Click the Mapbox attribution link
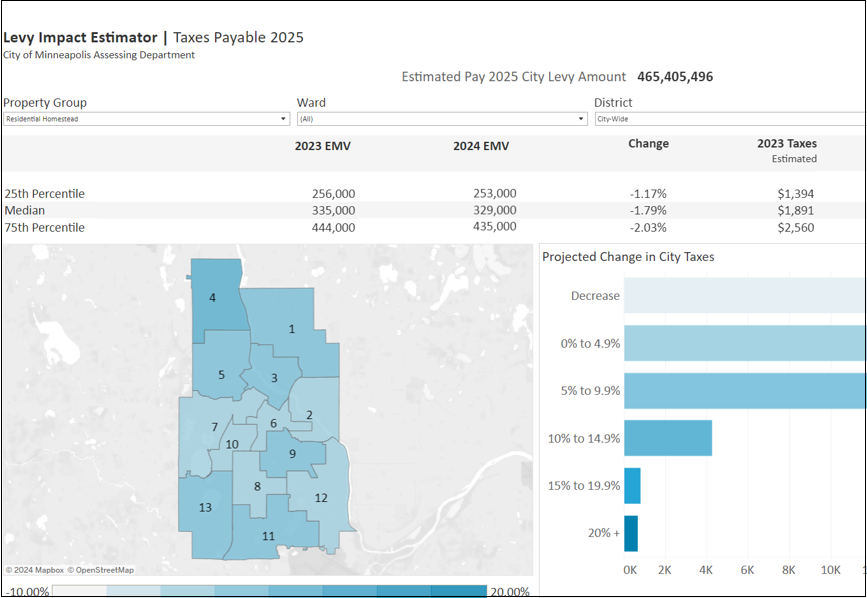This screenshot has width=867, height=598. point(35,570)
